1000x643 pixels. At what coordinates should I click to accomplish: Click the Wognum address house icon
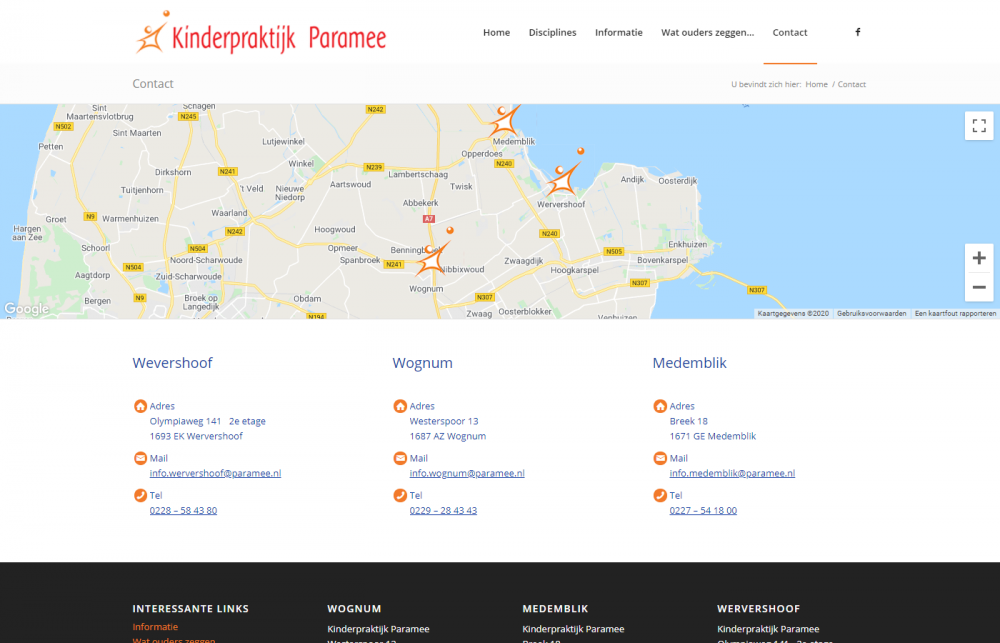(400, 406)
